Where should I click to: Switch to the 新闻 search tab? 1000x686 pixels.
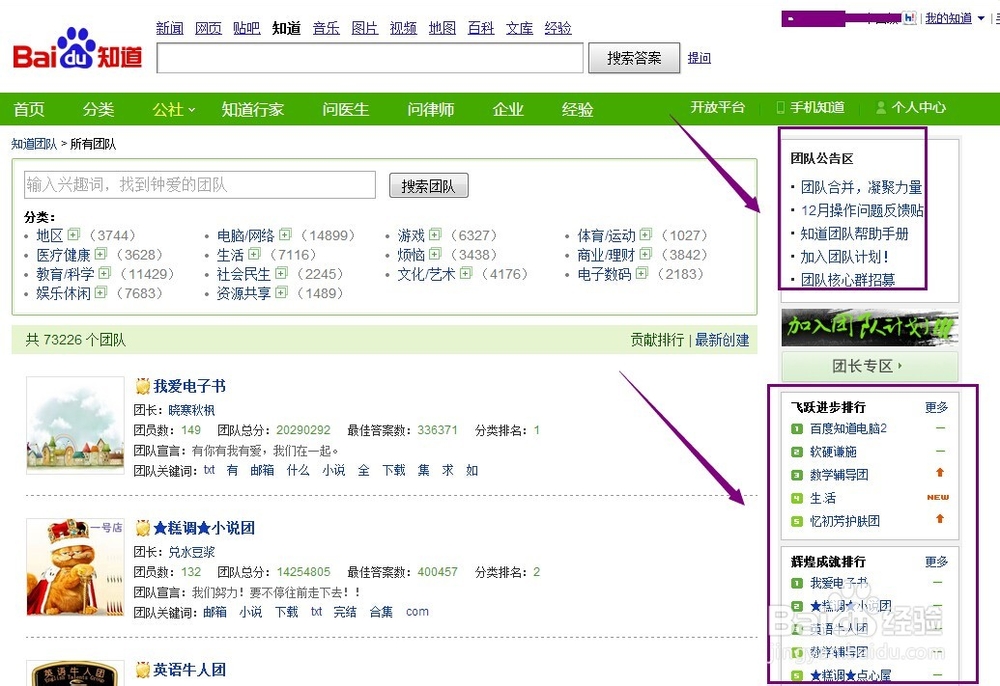[170, 28]
